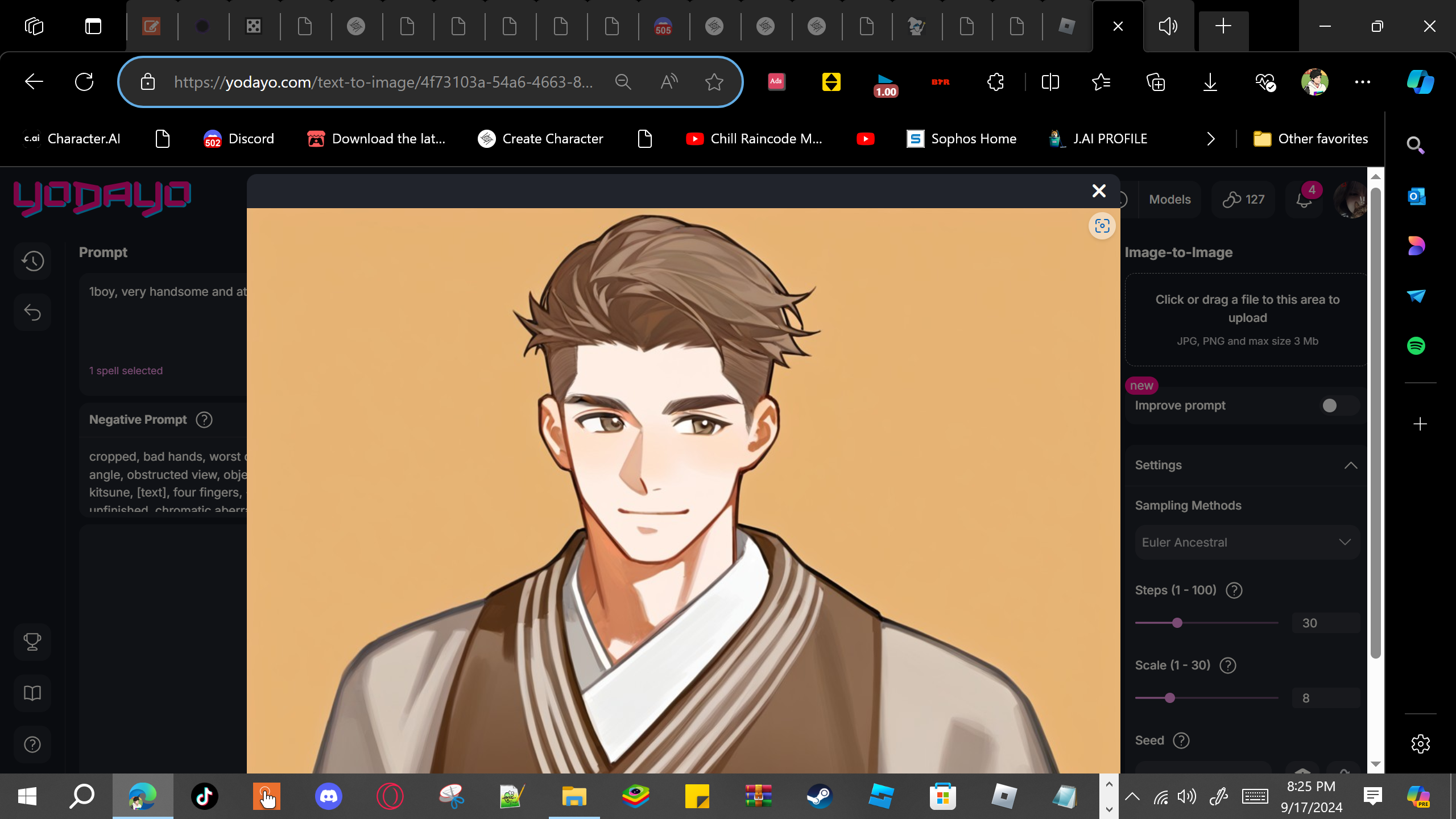Open the generation history clock icon
The image size is (1456, 819).
[x=32, y=261]
